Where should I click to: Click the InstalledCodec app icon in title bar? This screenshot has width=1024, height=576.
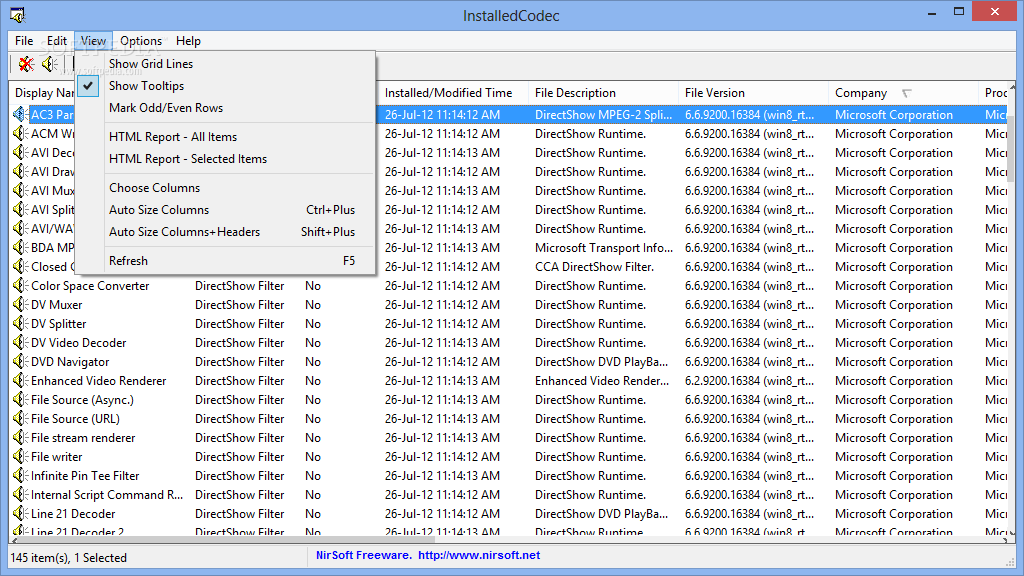click(x=18, y=14)
